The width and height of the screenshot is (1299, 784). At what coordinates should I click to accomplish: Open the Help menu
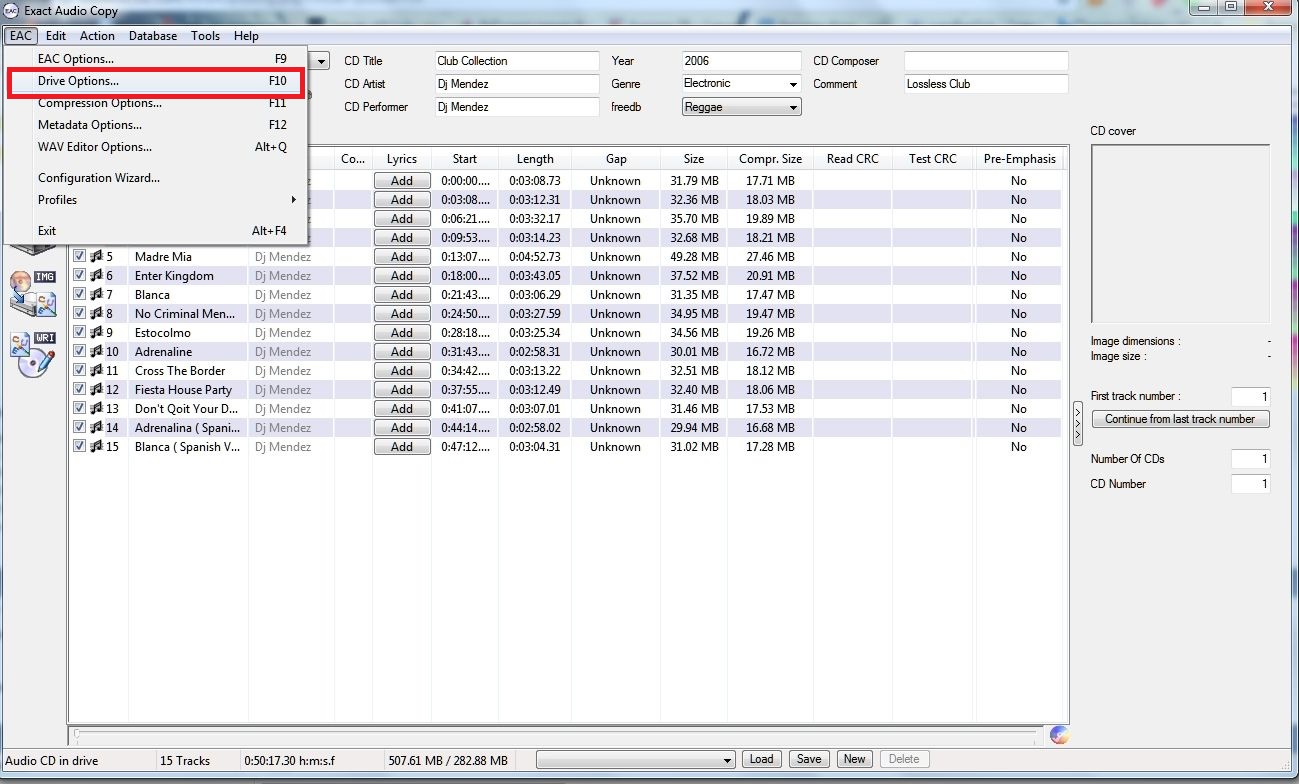tap(246, 36)
